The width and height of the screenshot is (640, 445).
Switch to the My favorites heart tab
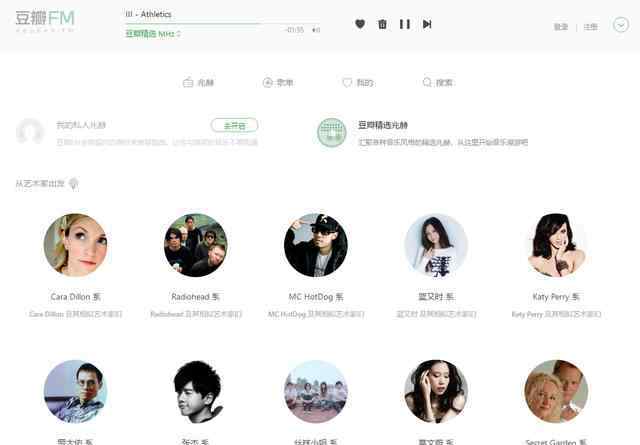pos(358,82)
